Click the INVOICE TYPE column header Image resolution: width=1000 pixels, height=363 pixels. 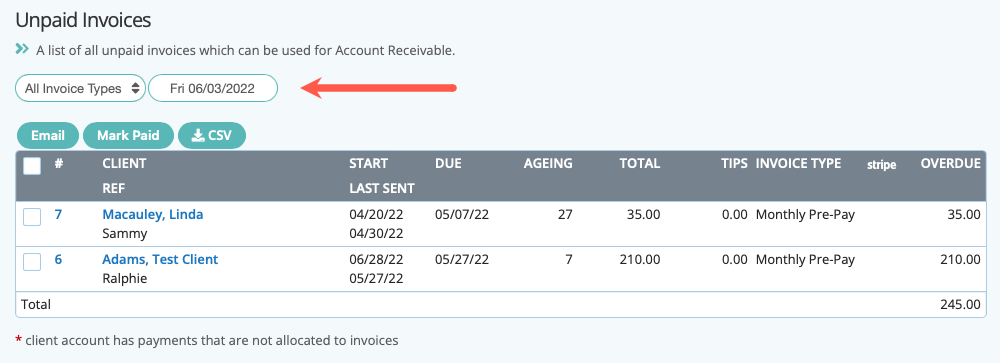798,164
